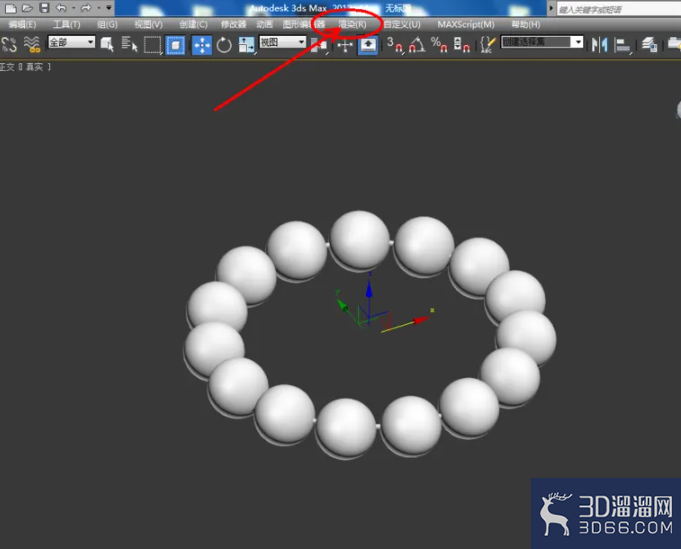The height and width of the screenshot is (549, 681).
Task: Open the 工具(T) menu
Action: tap(66, 24)
